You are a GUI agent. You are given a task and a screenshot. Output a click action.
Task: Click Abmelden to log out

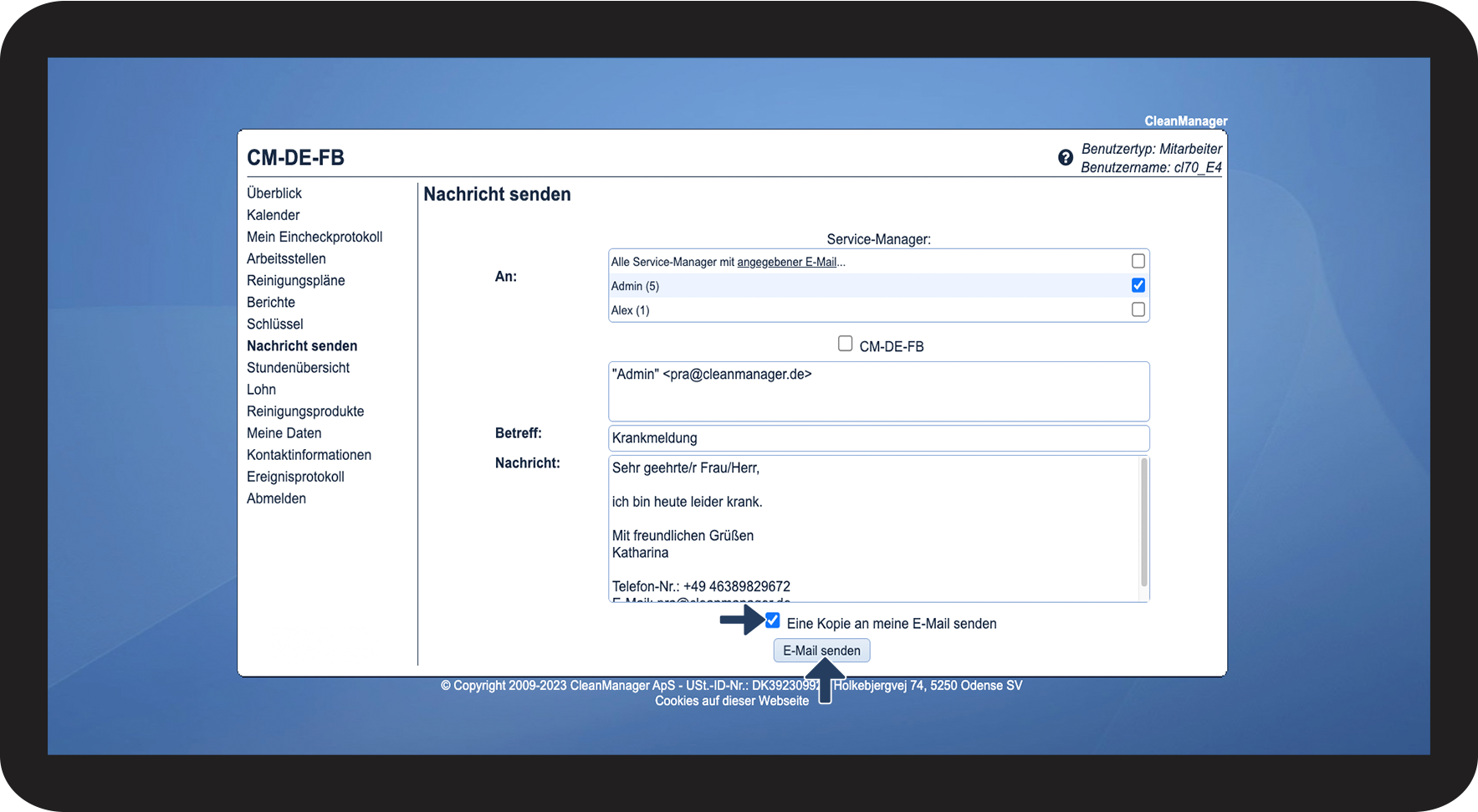point(276,498)
